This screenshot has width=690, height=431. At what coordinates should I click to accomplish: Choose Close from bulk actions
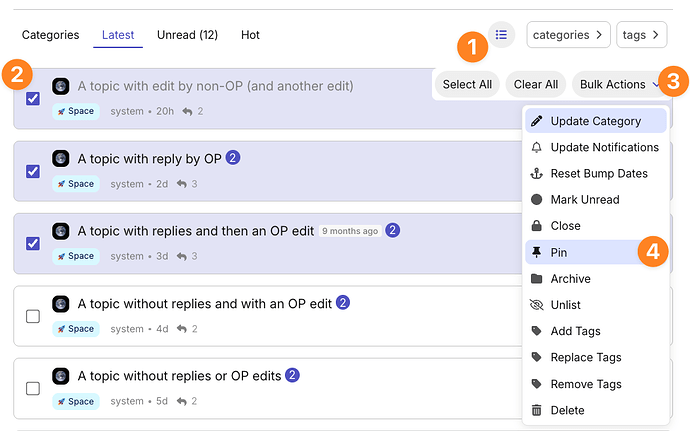(x=596, y=225)
